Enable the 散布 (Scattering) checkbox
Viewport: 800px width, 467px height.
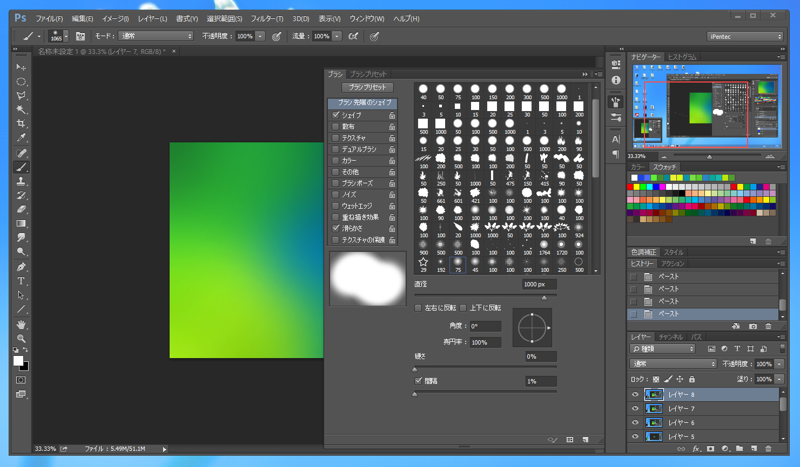pos(336,127)
